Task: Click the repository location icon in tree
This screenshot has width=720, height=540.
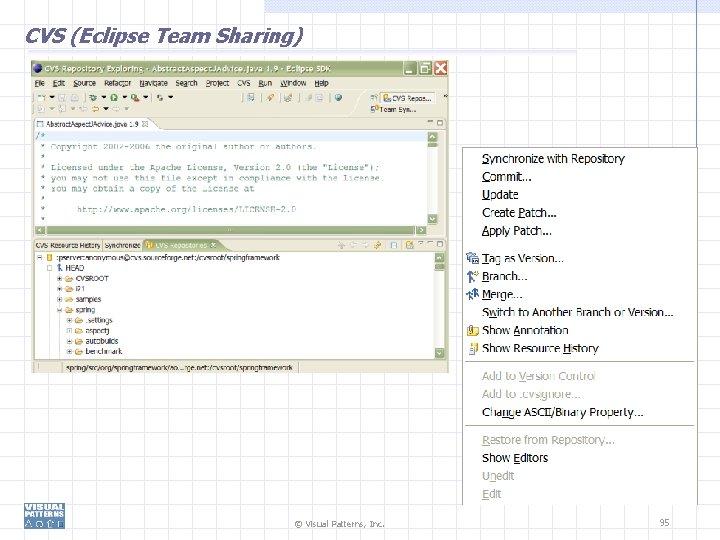Action: click(50, 258)
